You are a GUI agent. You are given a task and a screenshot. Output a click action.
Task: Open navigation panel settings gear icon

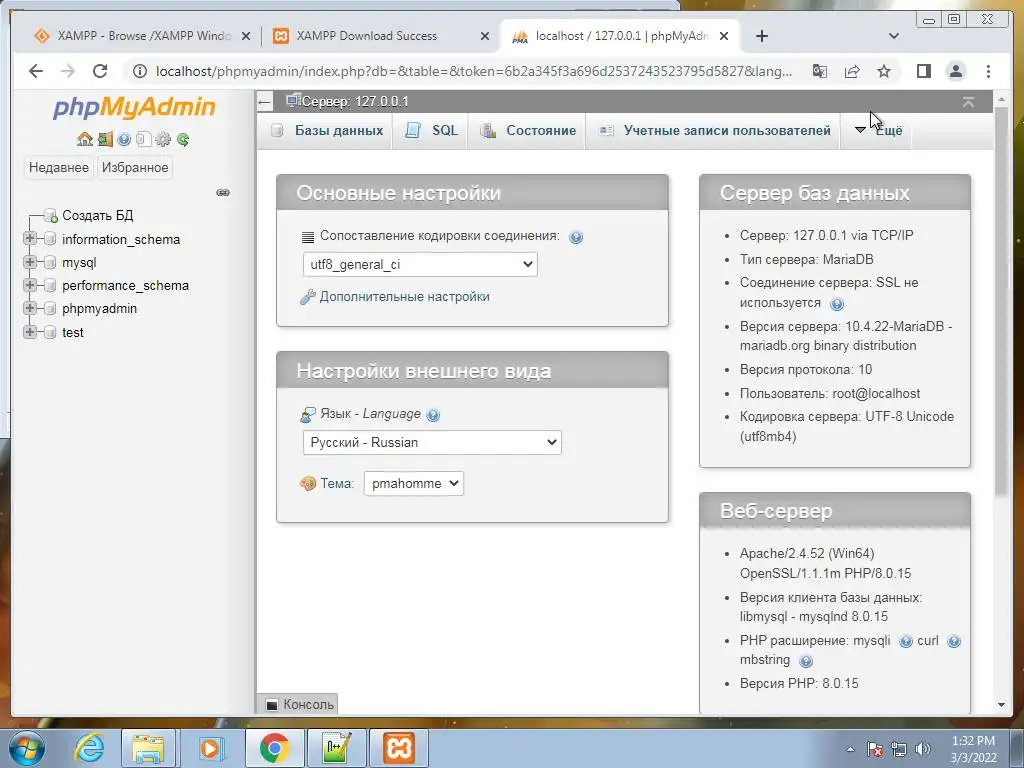tap(163, 139)
